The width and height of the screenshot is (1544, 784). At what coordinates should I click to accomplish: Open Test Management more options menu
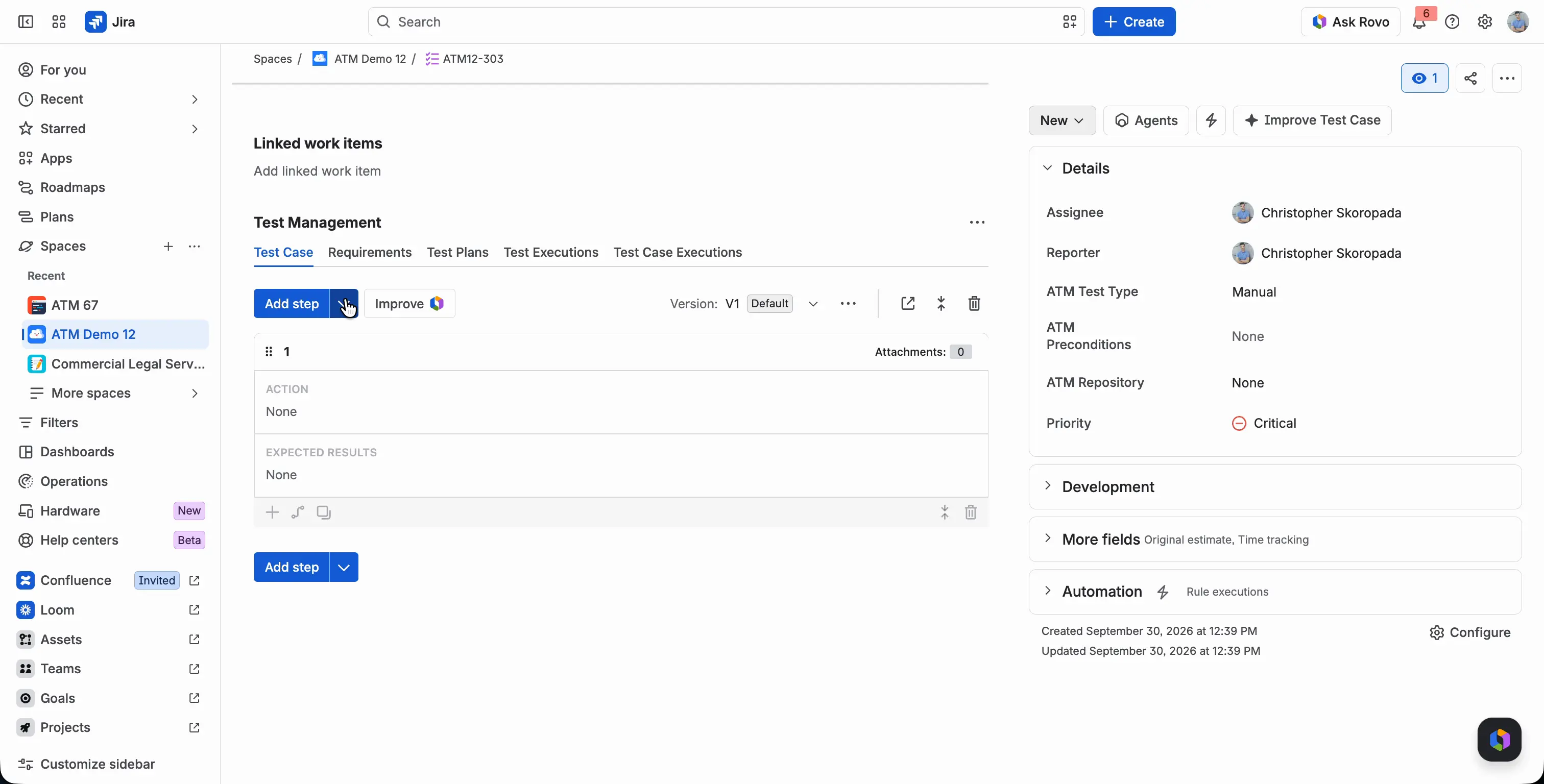[x=977, y=223]
